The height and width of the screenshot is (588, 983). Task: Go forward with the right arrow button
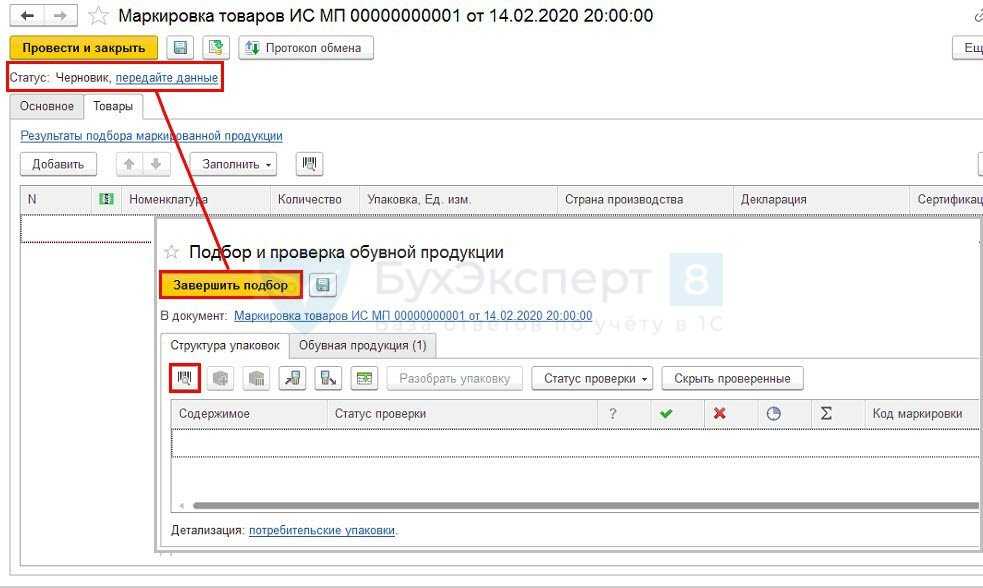[60, 16]
